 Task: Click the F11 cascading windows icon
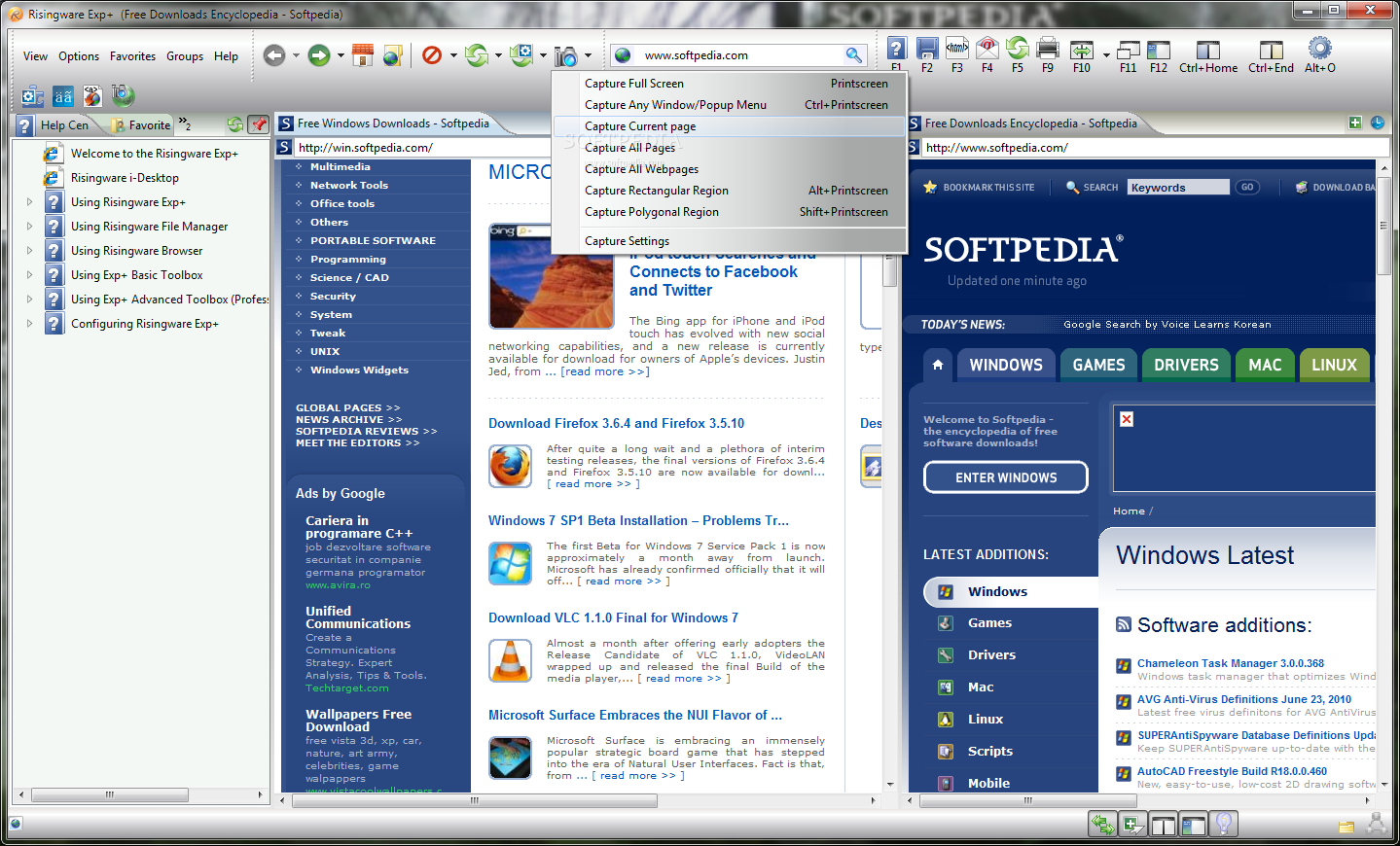click(1129, 50)
